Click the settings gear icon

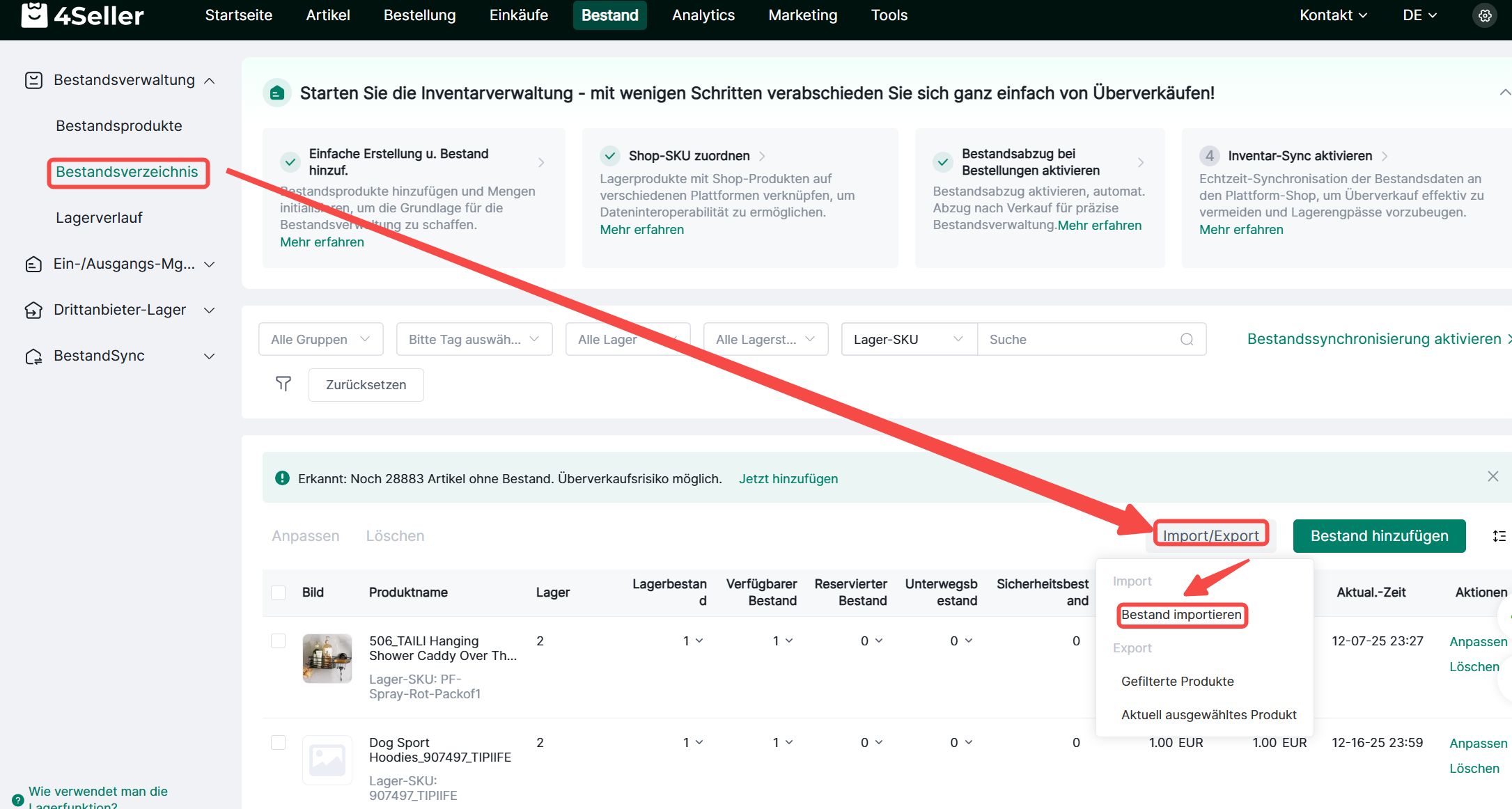[1485, 15]
